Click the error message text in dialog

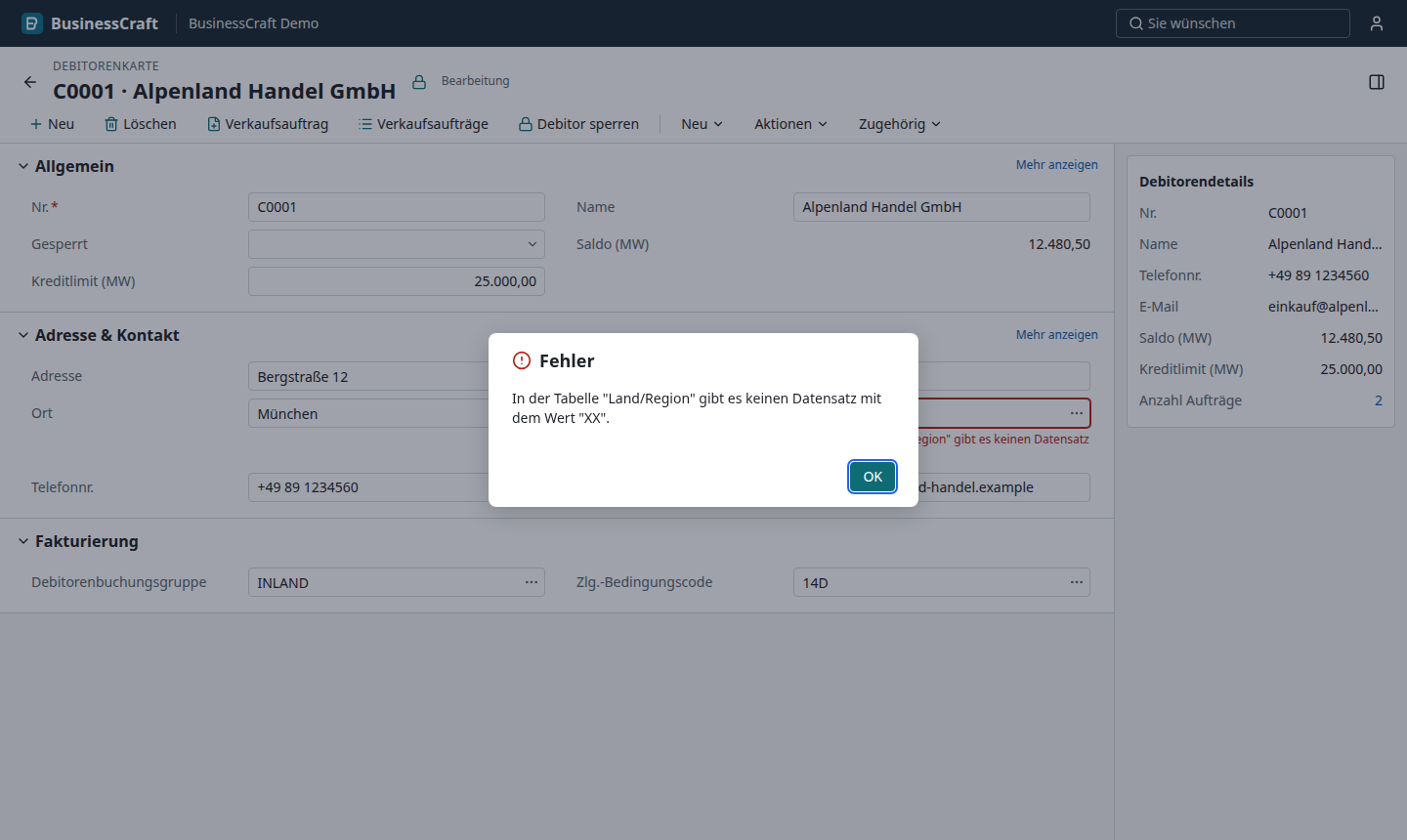tap(697, 408)
